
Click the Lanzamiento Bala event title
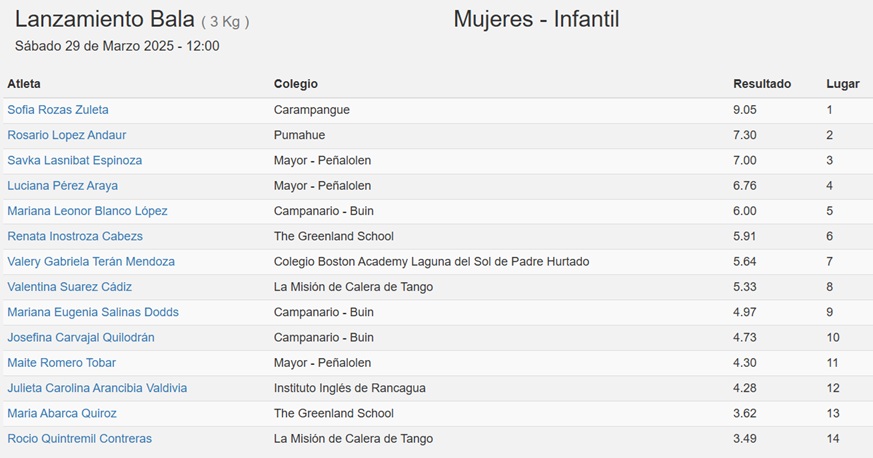105,19
